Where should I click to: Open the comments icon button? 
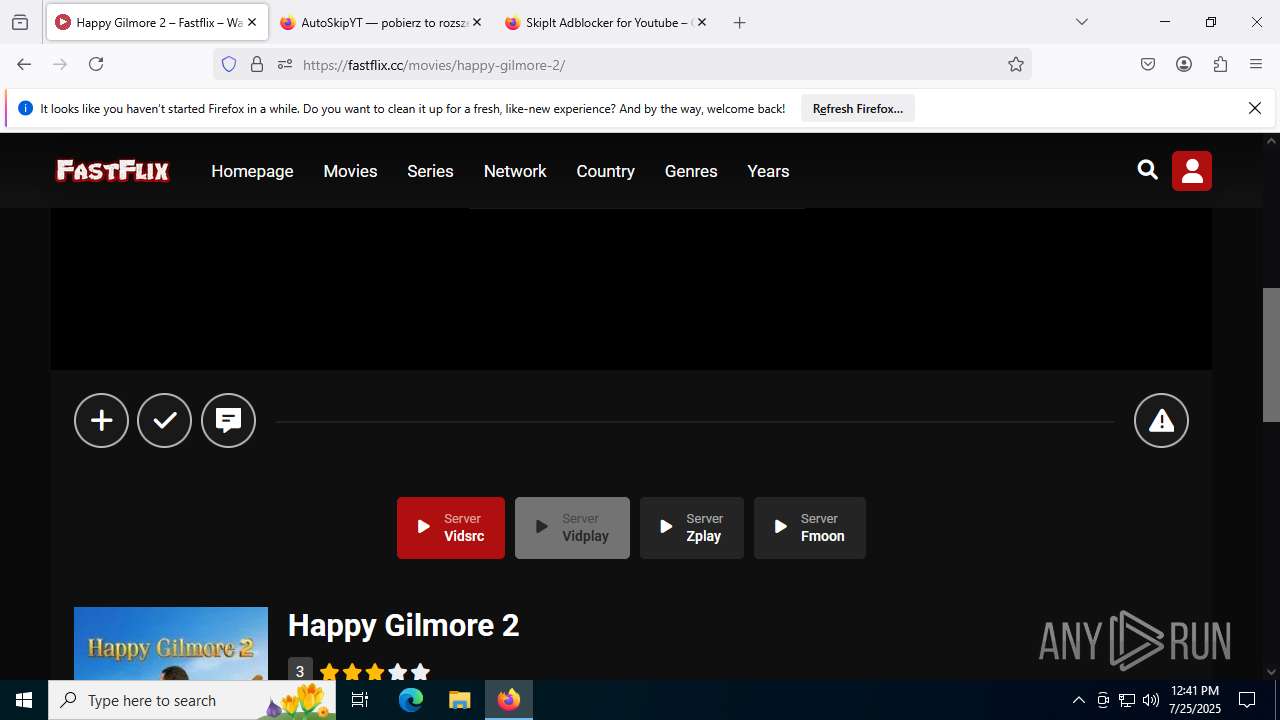[x=228, y=420]
